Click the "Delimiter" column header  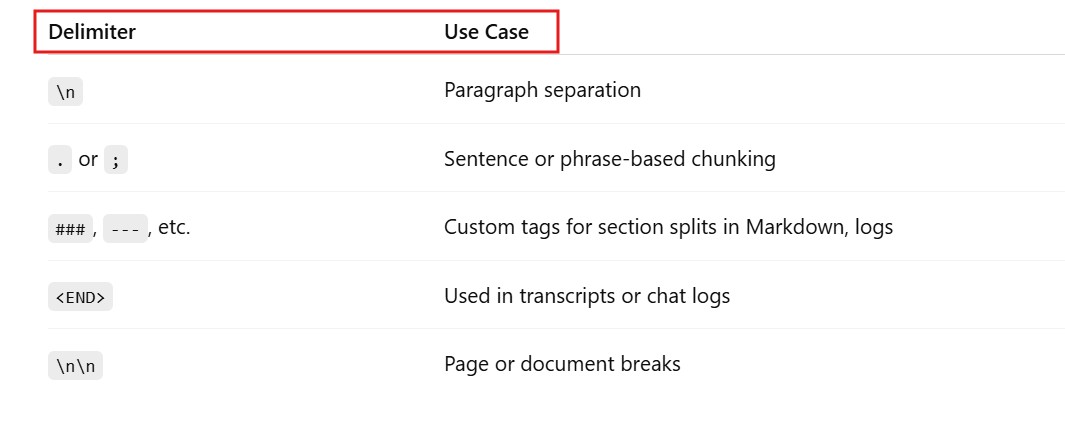point(92,32)
